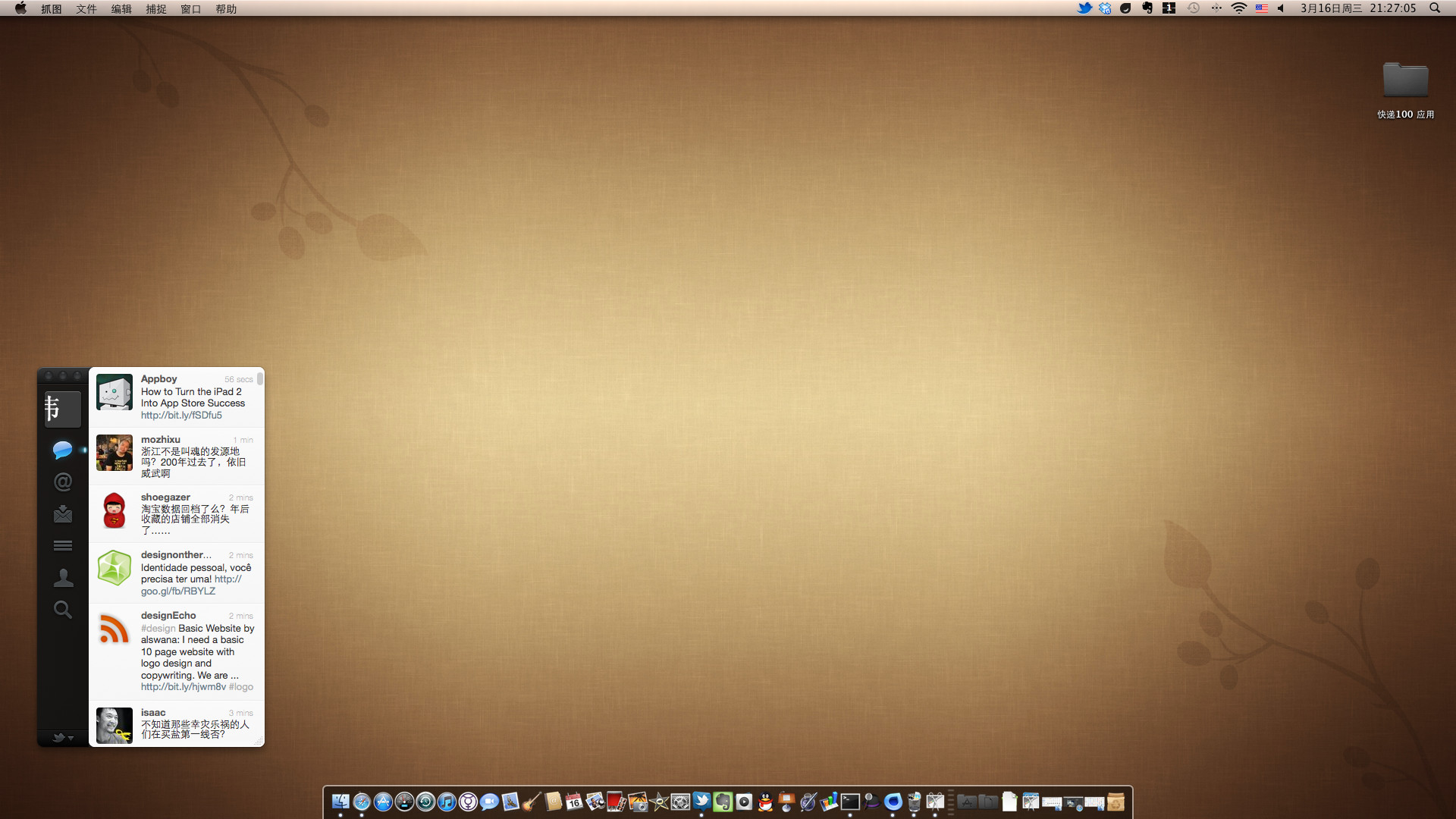
Task: Click the Twitter timeline scrollbar thumb
Action: click(260, 378)
